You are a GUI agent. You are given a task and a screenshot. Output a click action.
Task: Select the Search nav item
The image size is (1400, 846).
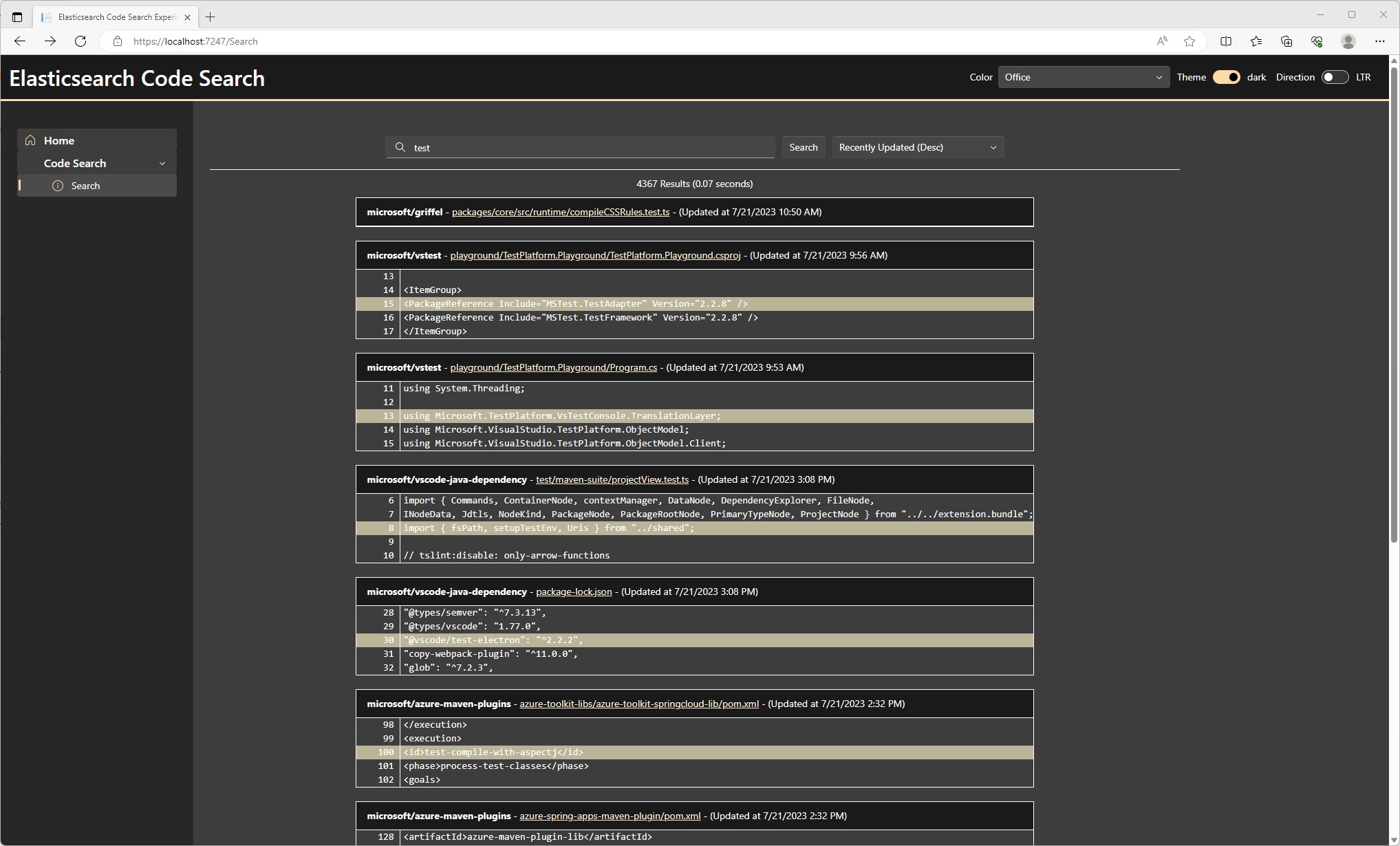click(x=97, y=186)
